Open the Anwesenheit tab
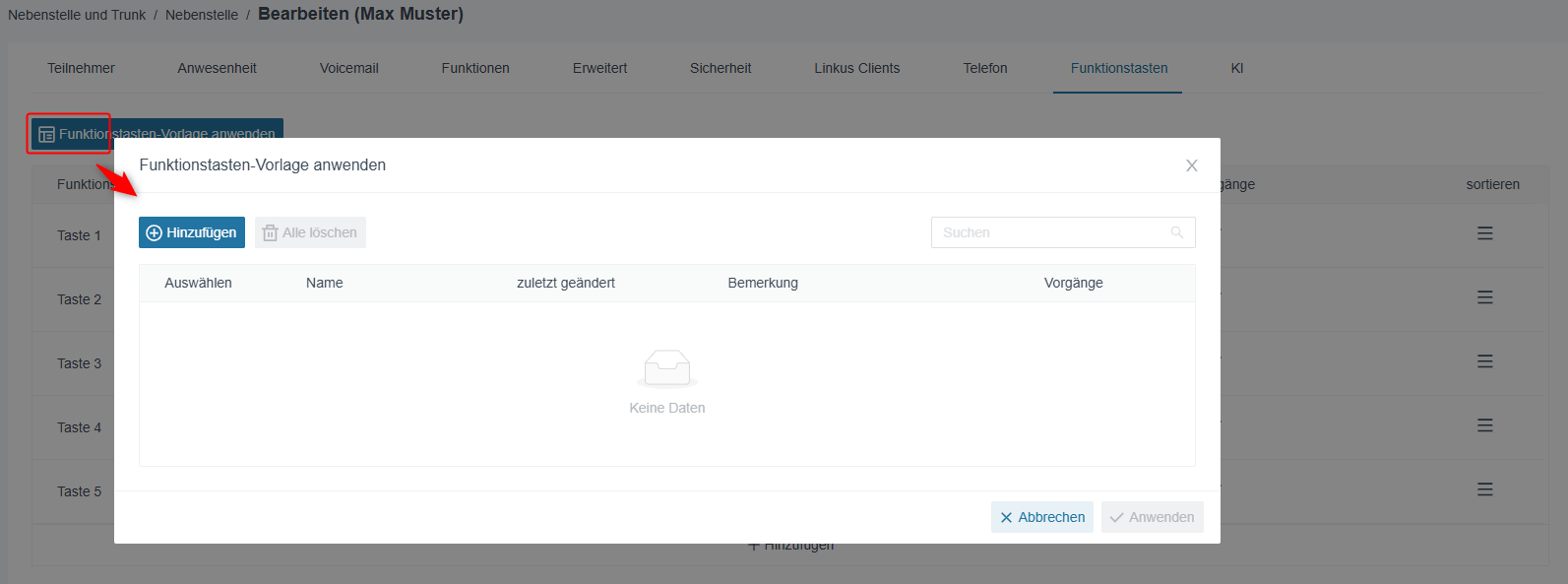1568x584 pixels. [x=218, y=68]
